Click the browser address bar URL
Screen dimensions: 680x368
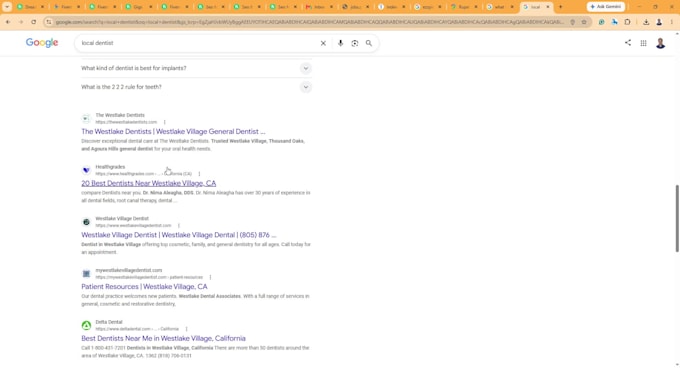click(x=309, y=22)
